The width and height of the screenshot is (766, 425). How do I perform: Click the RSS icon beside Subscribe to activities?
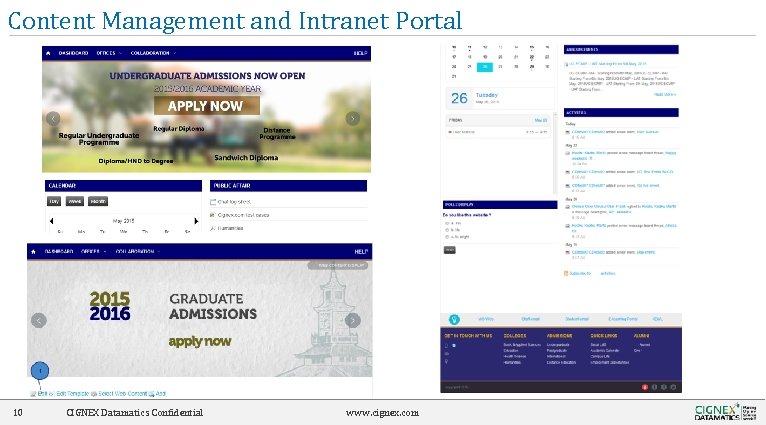tap(566, 274)
